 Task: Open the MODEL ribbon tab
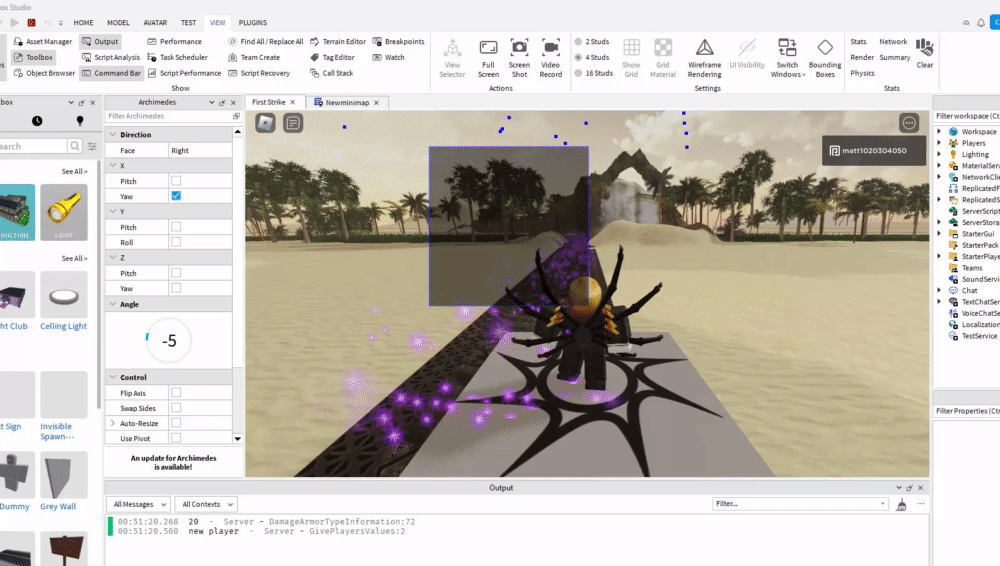(118, 22)
